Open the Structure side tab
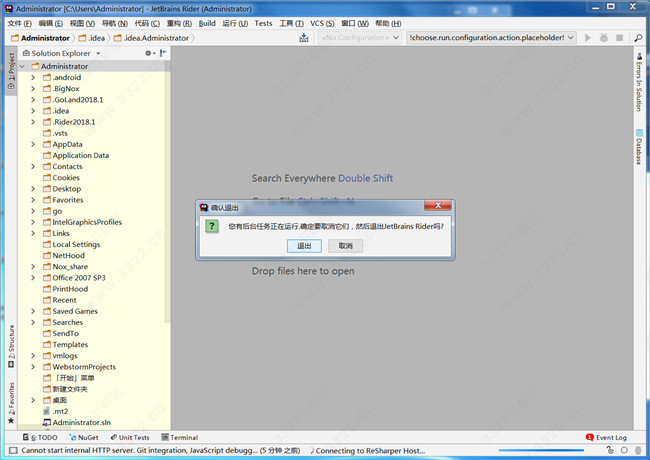 pos(11,346)
